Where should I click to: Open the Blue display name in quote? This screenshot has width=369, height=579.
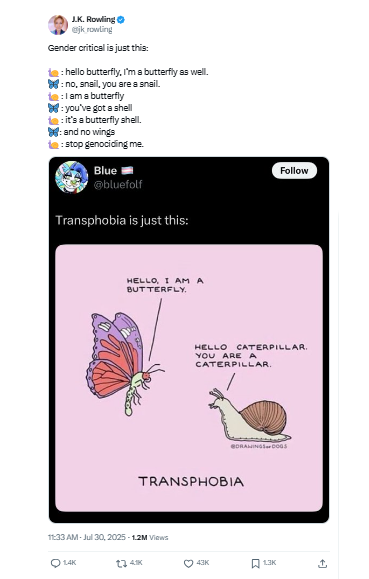tap(105, 171)
